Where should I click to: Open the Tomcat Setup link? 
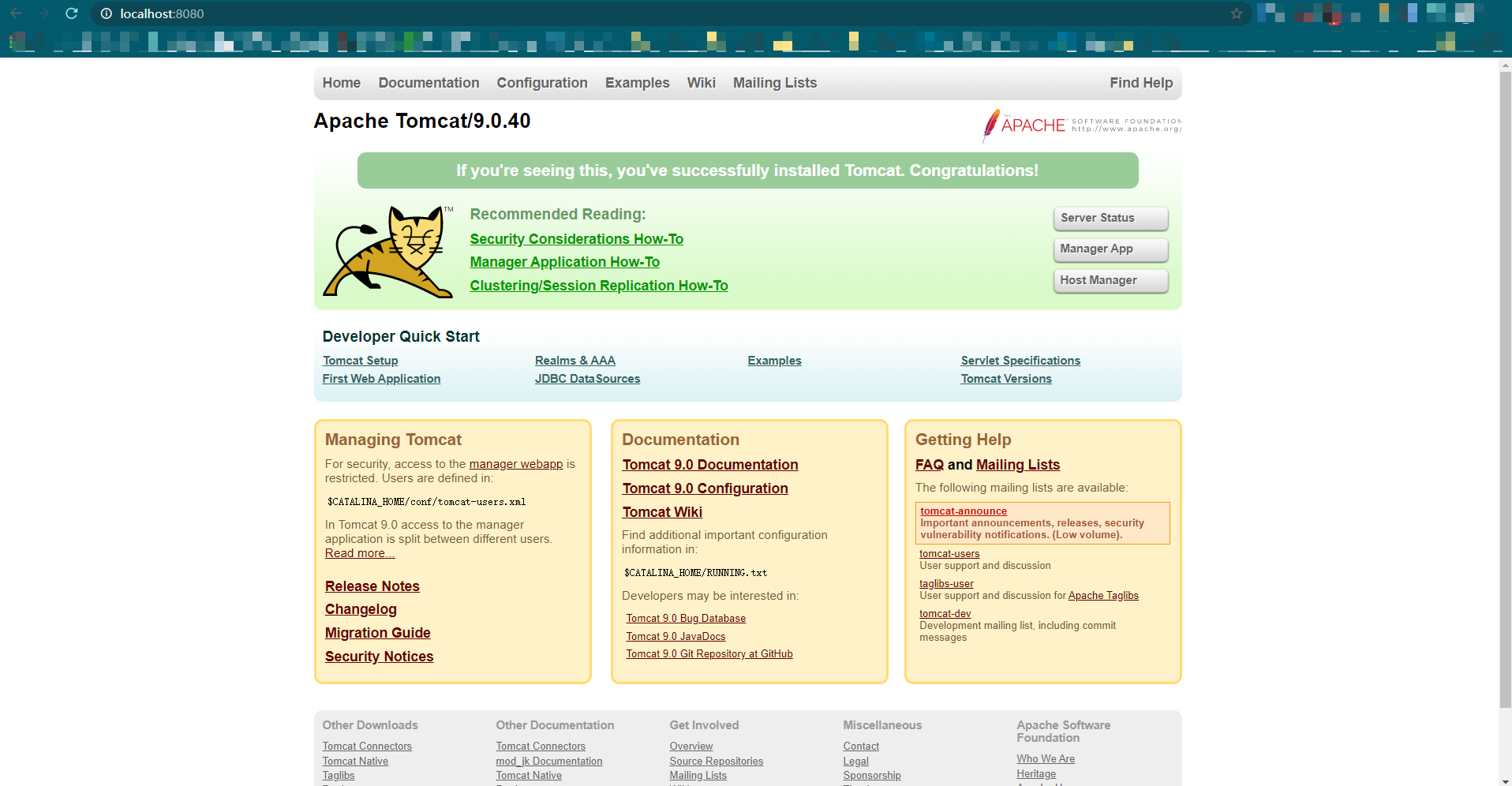[361, 361]
